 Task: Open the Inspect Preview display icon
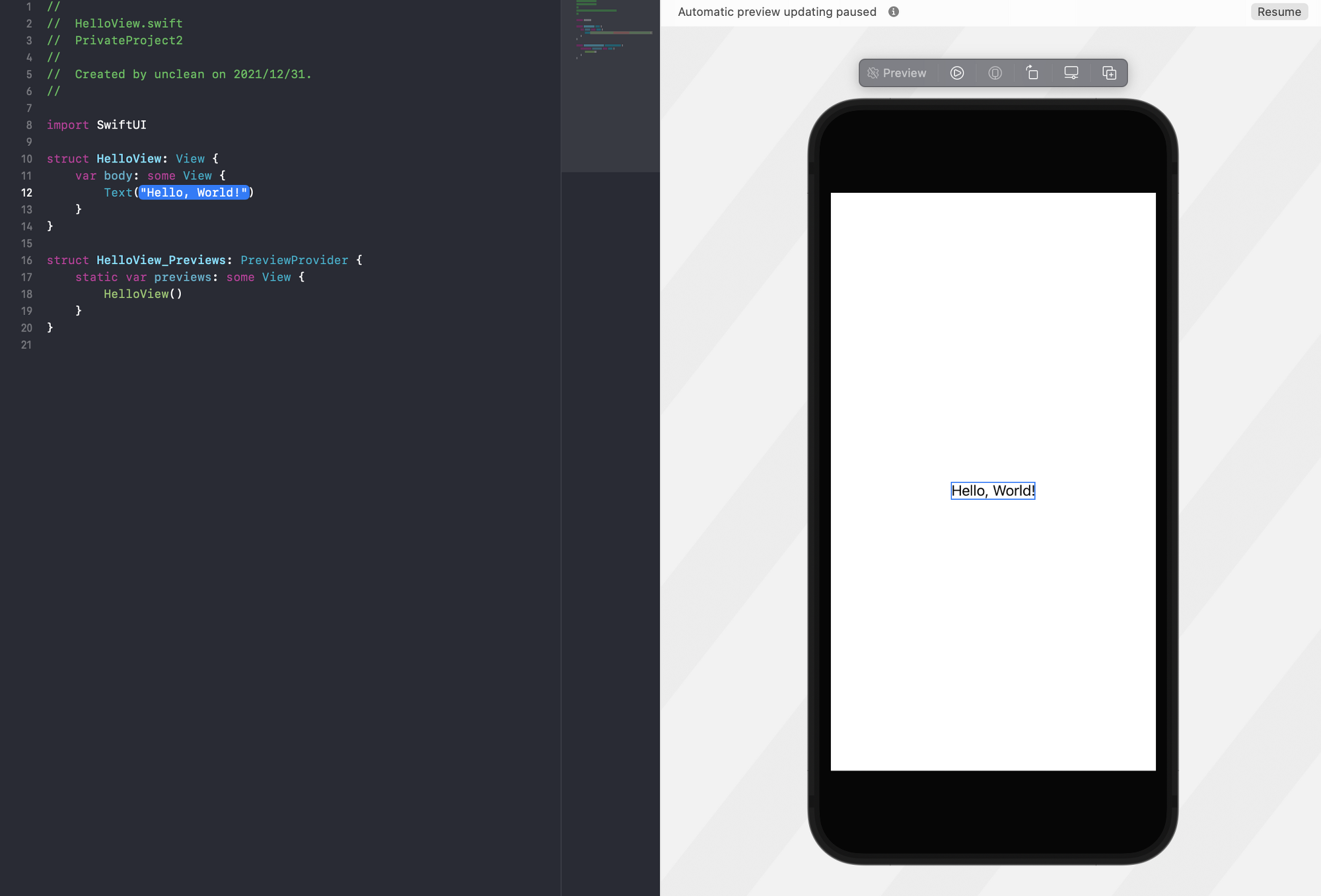click(x=1071, y=73)
